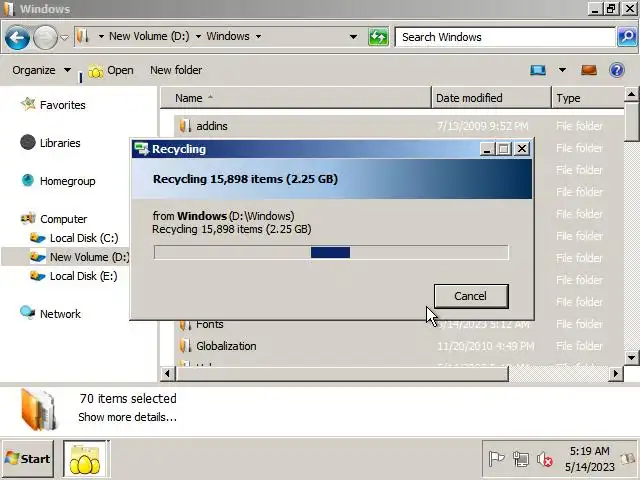Open the Organize menu
Image resolution: width=640 pixels, height=480 pixels.
(x=41, y=70)
